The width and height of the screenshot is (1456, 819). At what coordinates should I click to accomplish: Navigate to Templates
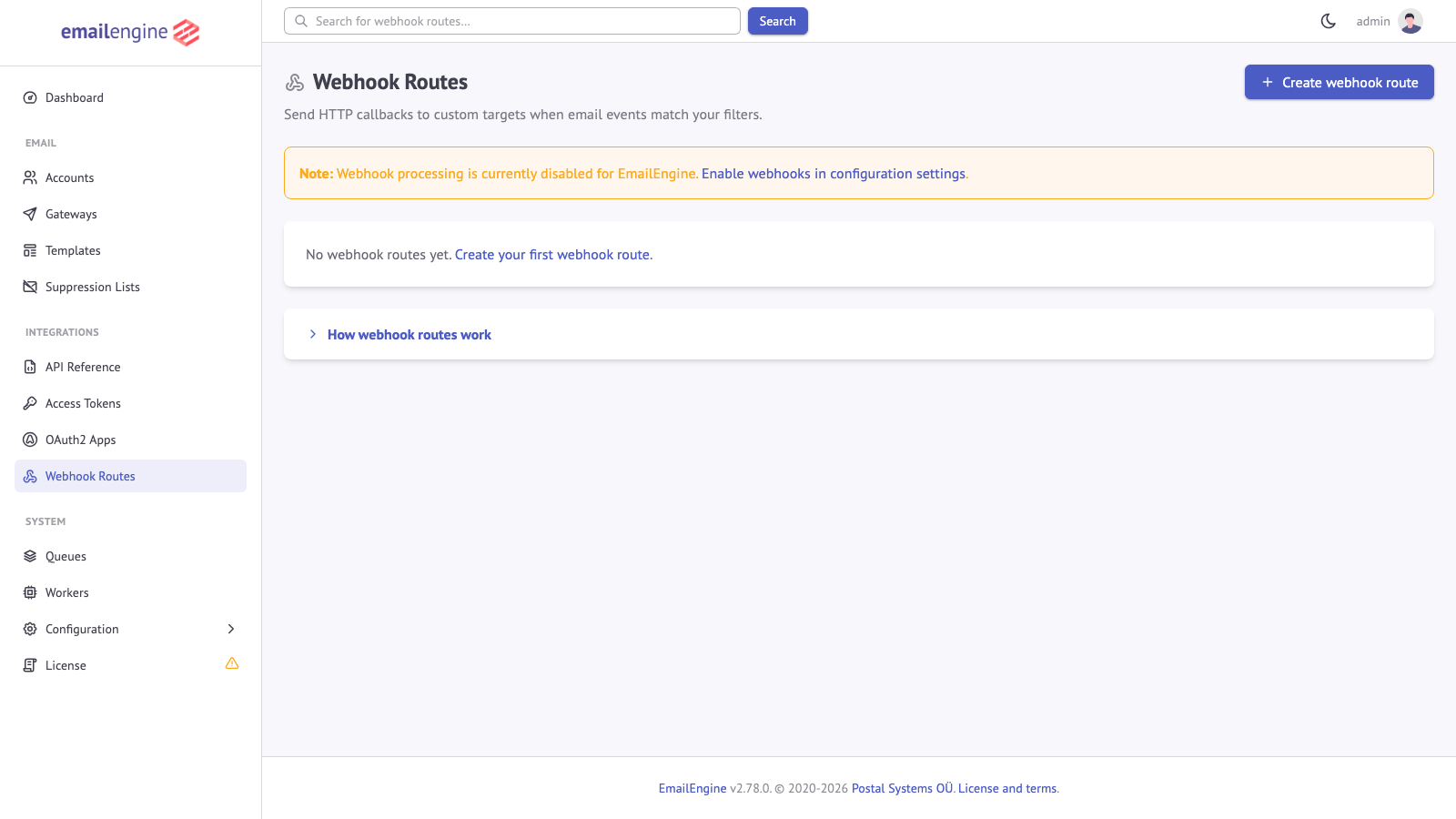[130, 250]
